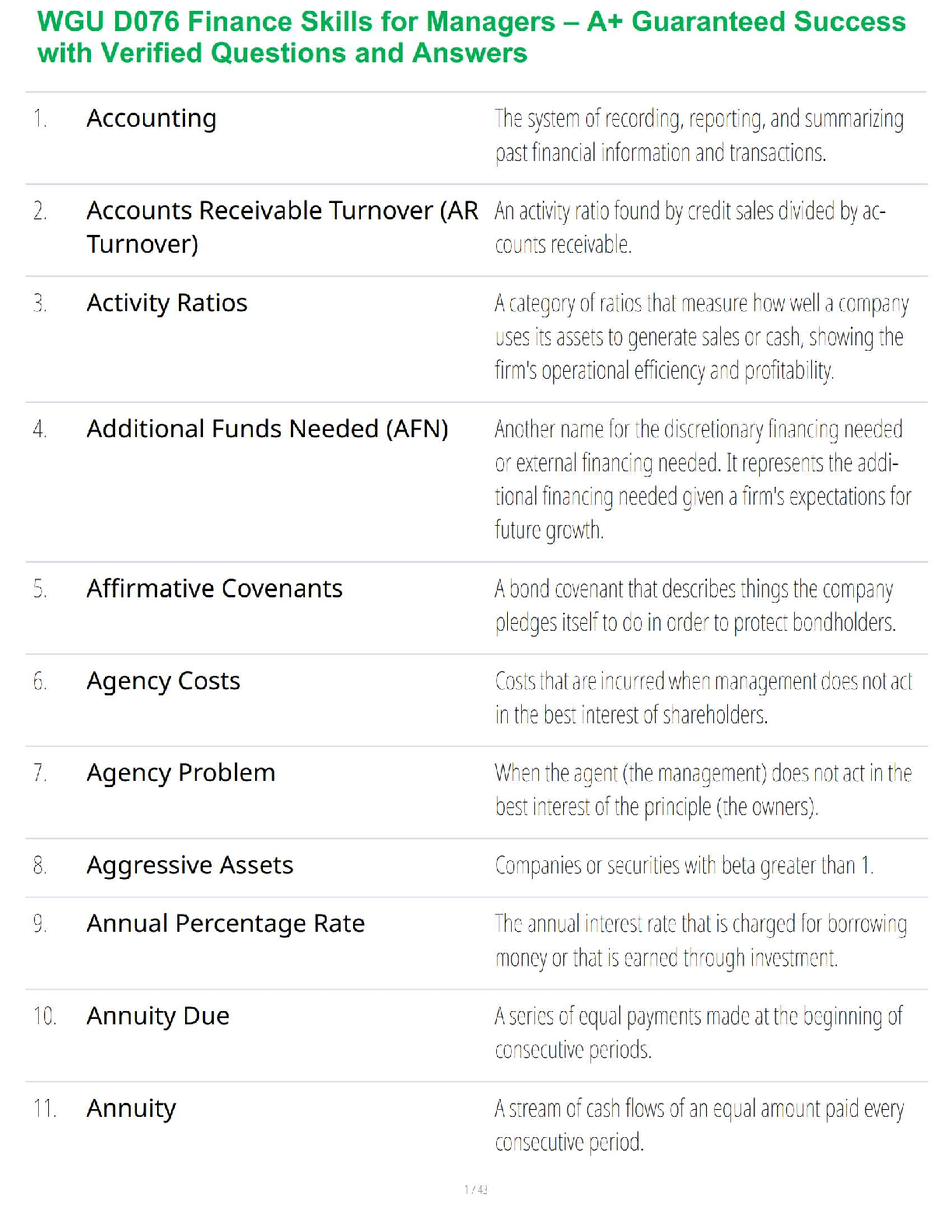Image resolution: width=952 pixels, height=1232 pixels.
Task: Select the "Affirmative Covenants" term
Action: tap(215, 589)
